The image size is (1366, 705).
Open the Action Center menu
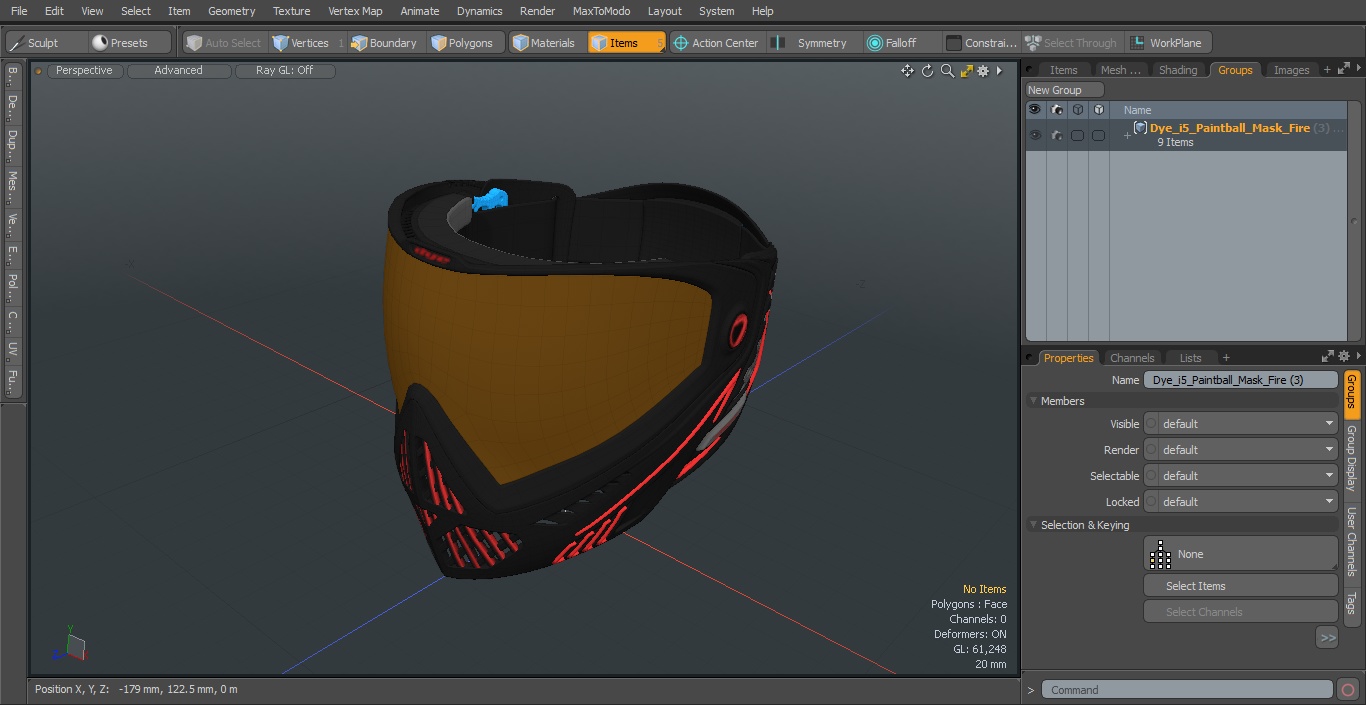tap(717, 43)
